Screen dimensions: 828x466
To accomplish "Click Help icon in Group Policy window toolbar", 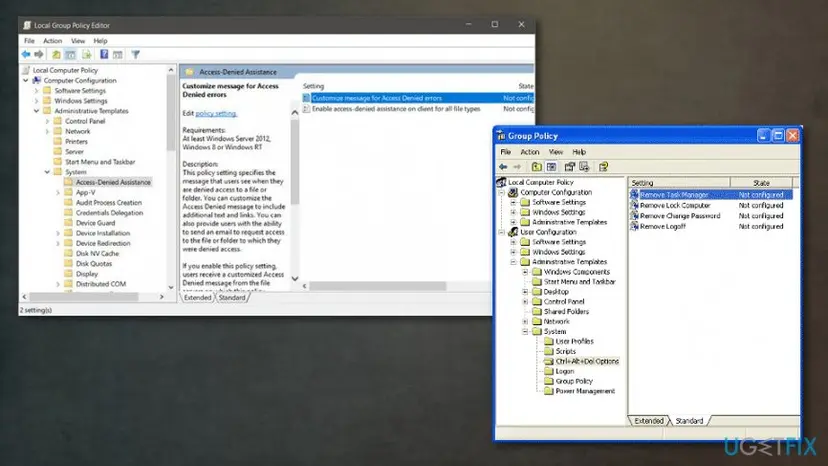I will click(x=603, y=167).
